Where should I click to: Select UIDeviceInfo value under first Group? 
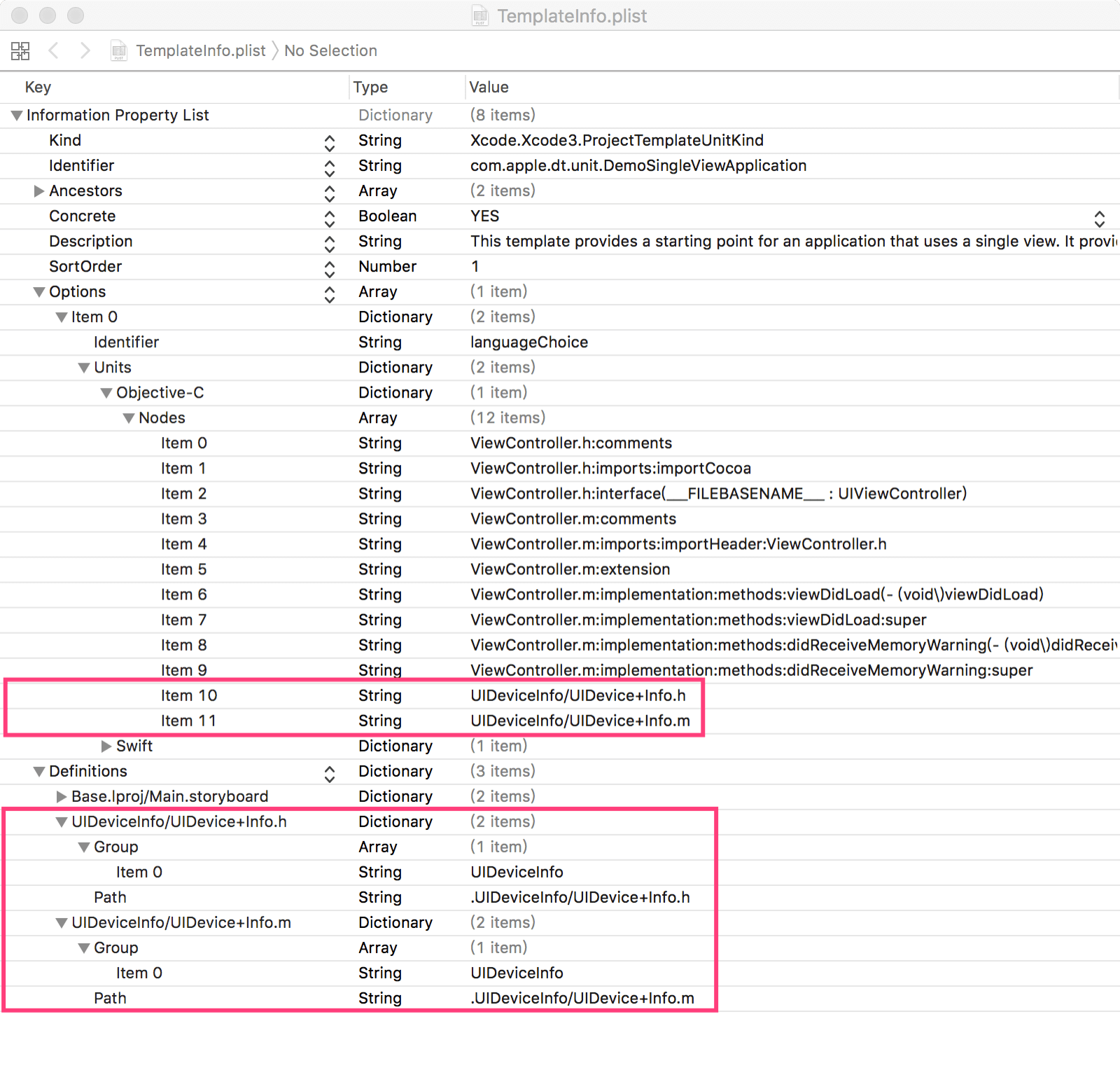[x=517, y=872]
